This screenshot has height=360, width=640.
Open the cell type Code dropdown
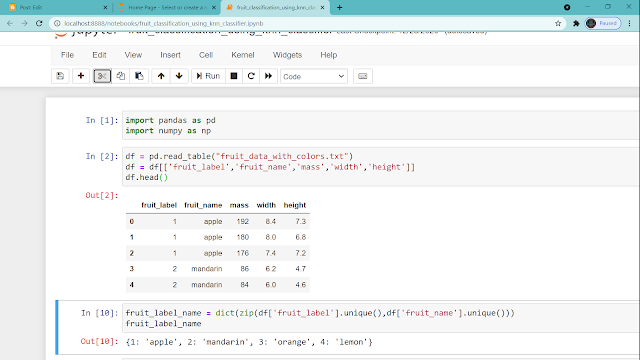313,76
